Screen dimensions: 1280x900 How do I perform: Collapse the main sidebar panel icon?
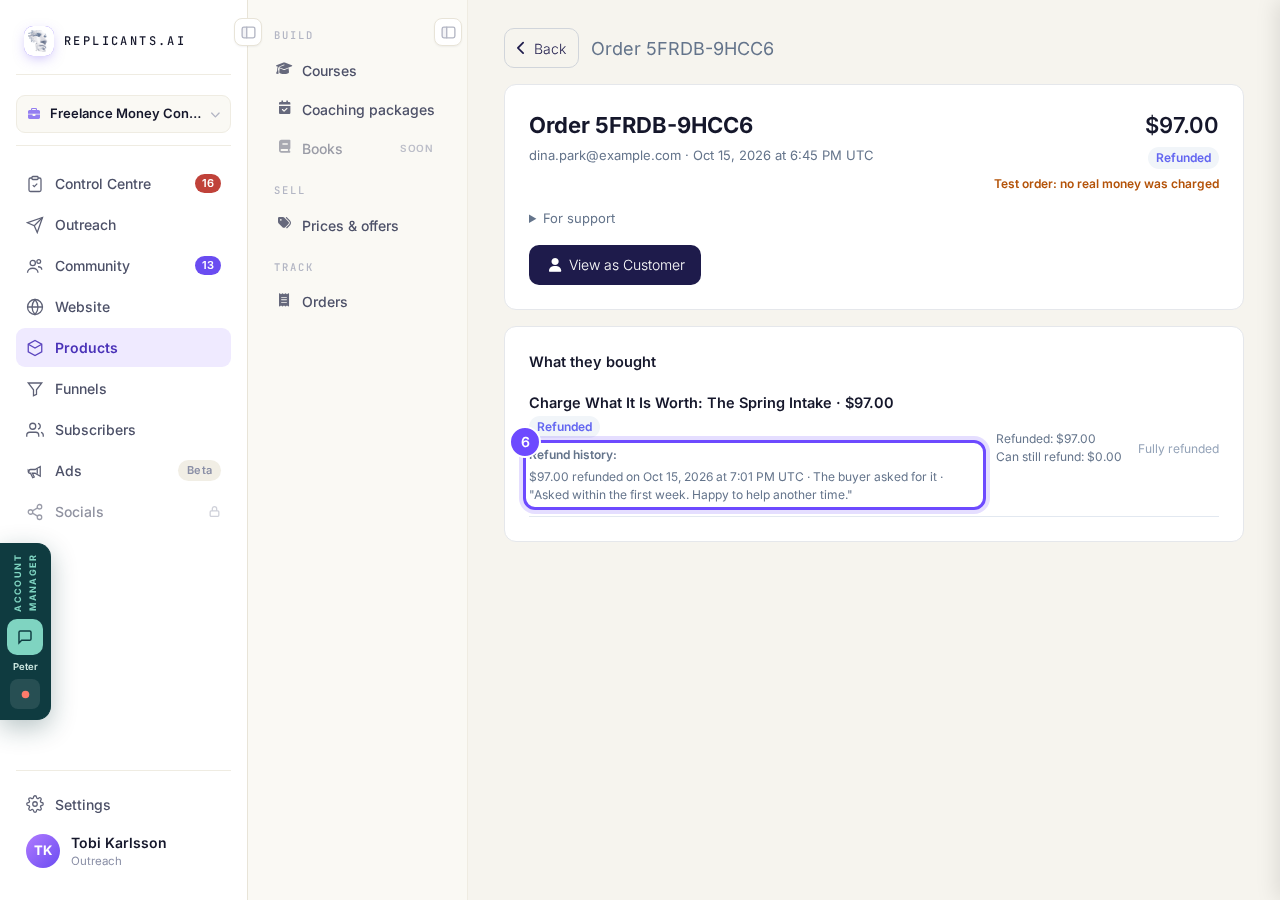[248, 32]
